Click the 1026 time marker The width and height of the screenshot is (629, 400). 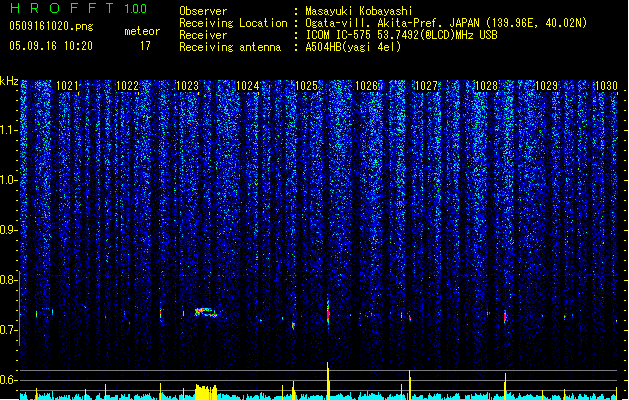367,85
